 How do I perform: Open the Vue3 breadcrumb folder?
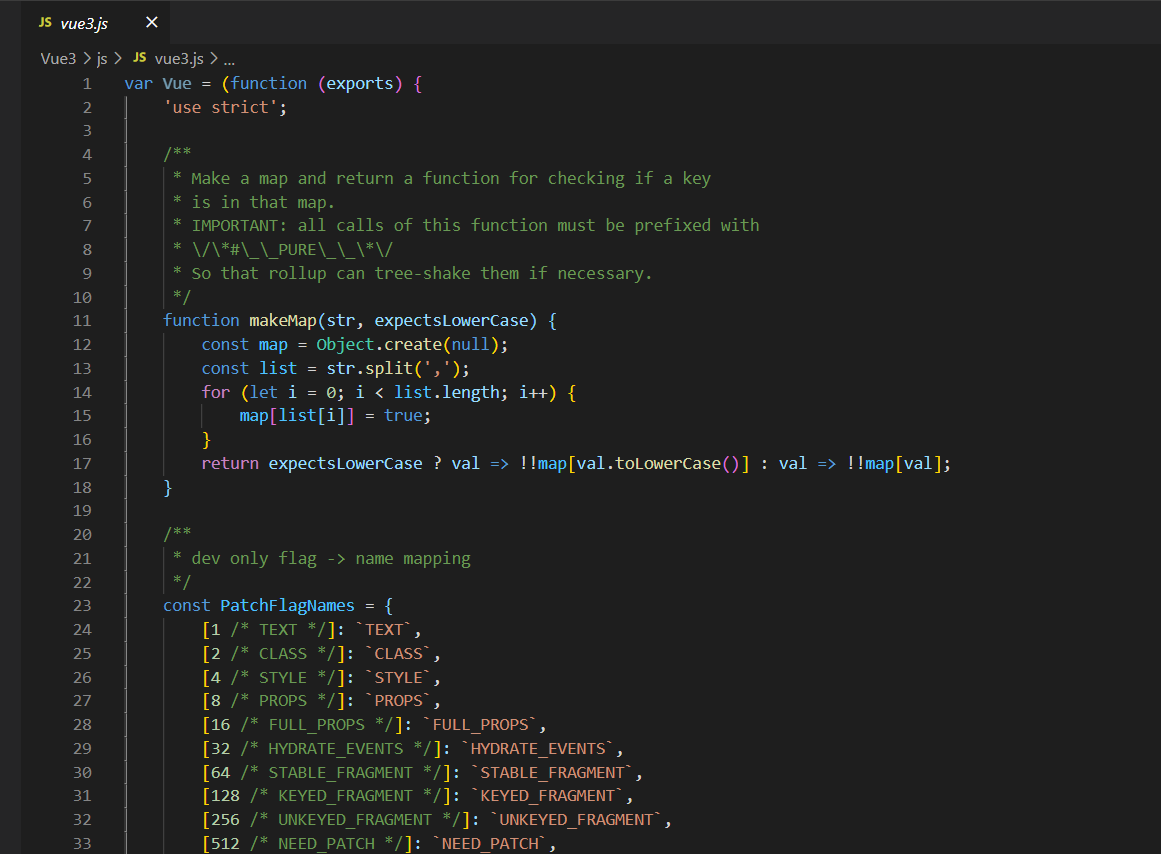pyautogui.click(x=58, y=59)
